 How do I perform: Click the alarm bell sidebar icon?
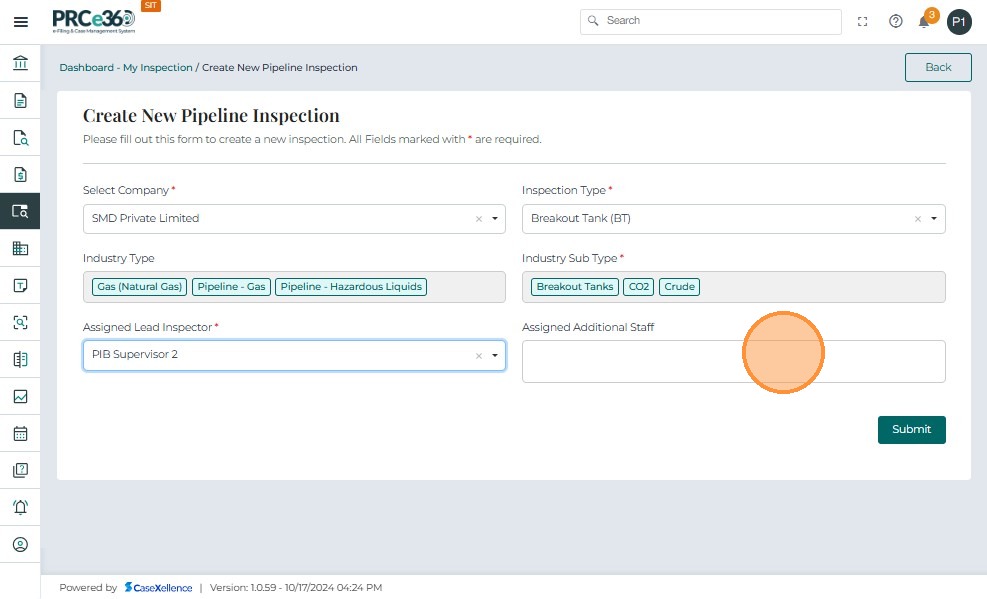click(x=20, y=507)
